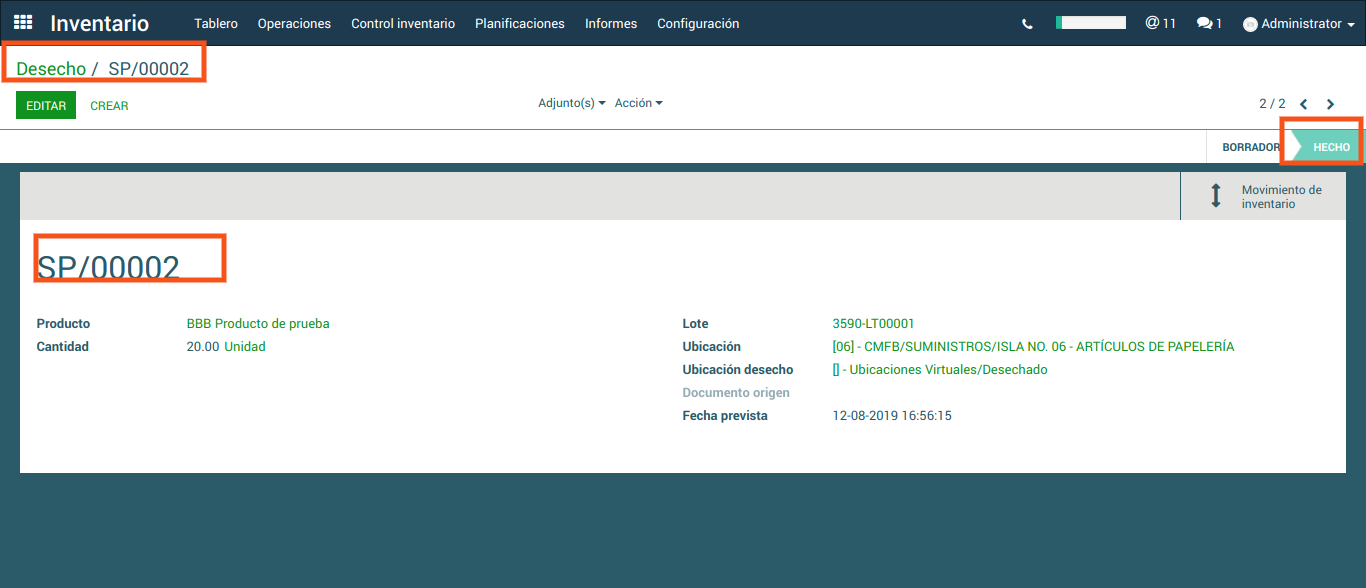Screen dimensions: 1366x588
Task: Open the Administrator user menu caret
Action: (x=1351, y=25)
